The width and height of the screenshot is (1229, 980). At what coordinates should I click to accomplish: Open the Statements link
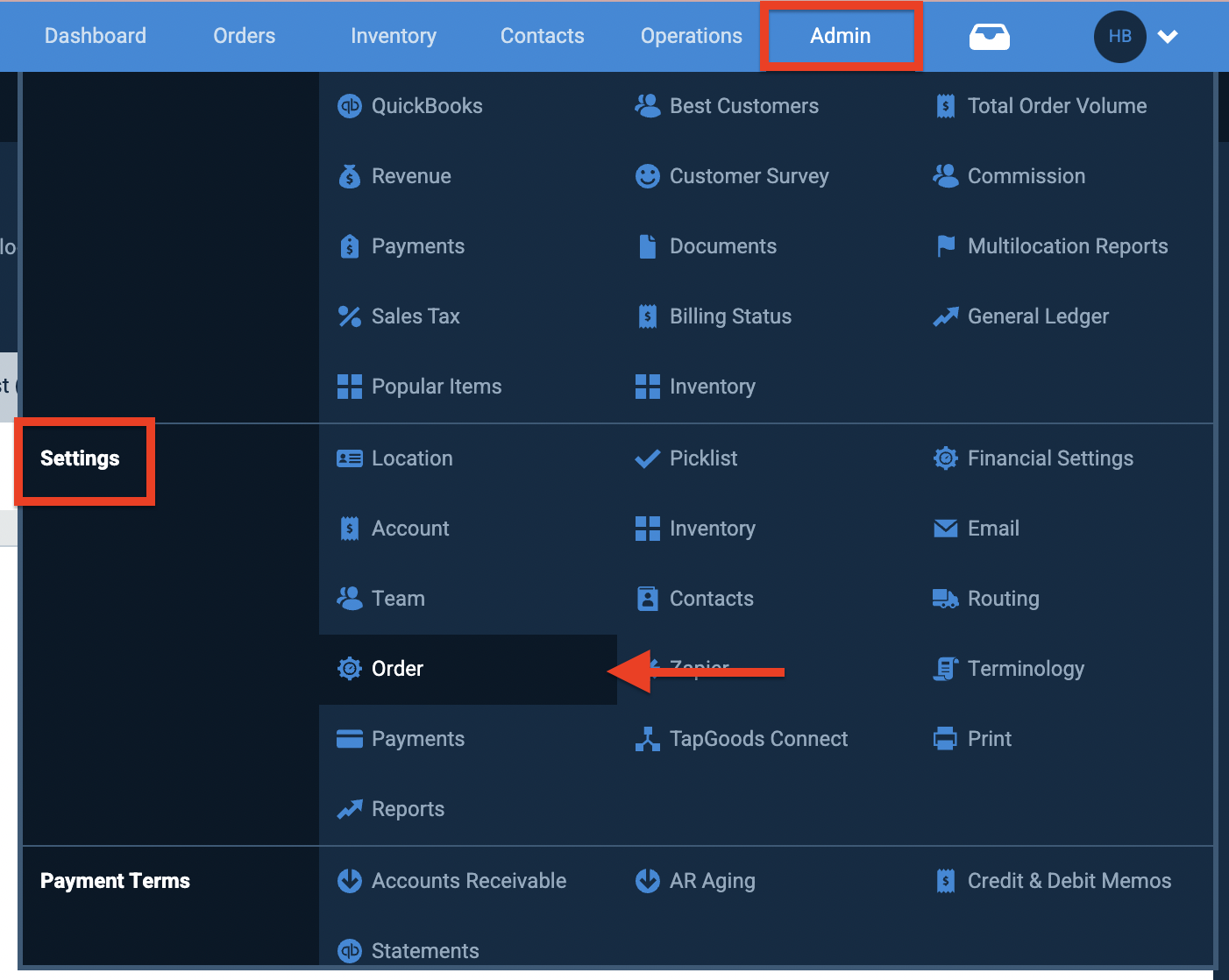pyautogui.click(x=425, y=951)
